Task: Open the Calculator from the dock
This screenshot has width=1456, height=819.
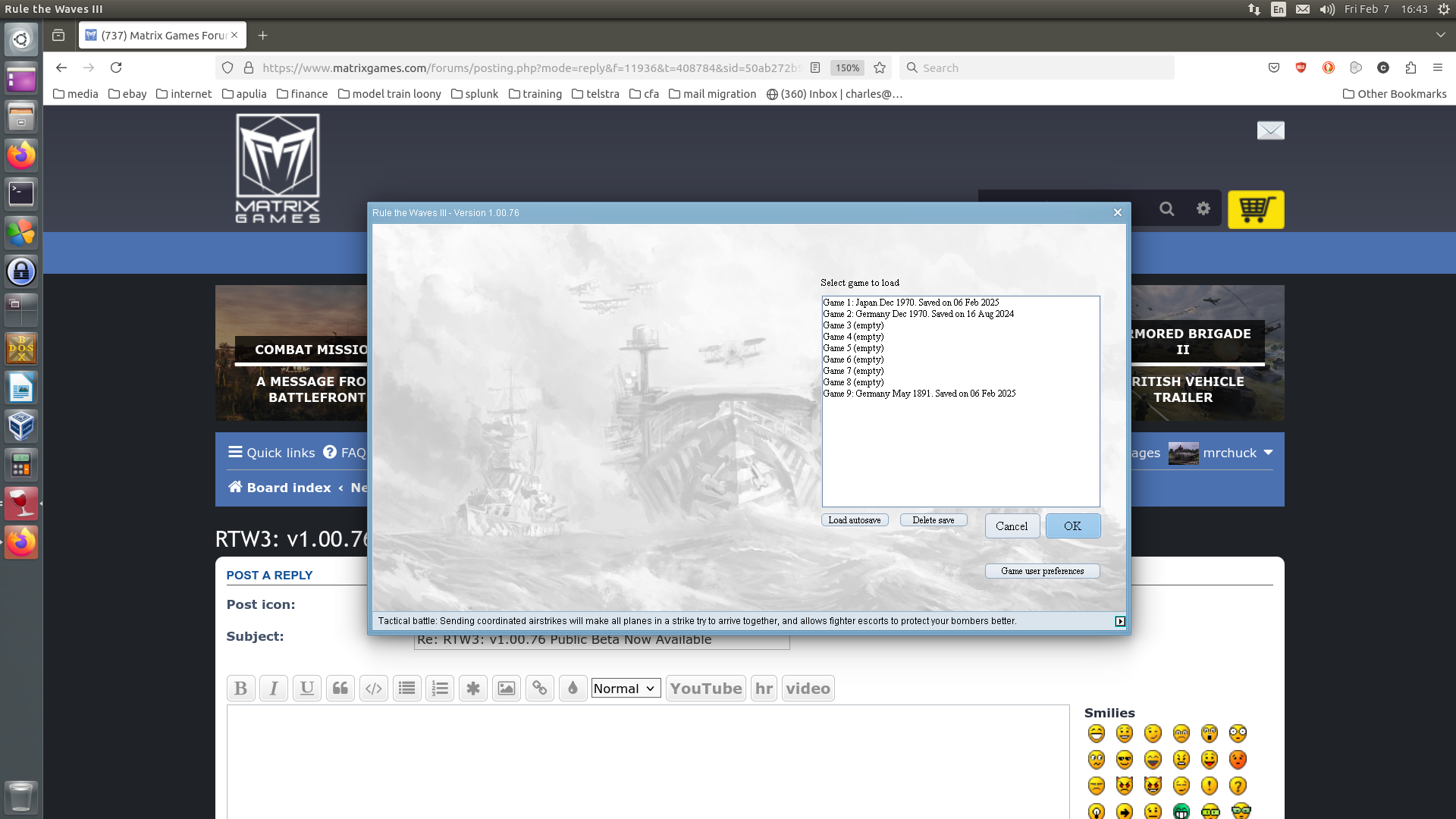Action: pyautogui.click(x=21, y=465)
